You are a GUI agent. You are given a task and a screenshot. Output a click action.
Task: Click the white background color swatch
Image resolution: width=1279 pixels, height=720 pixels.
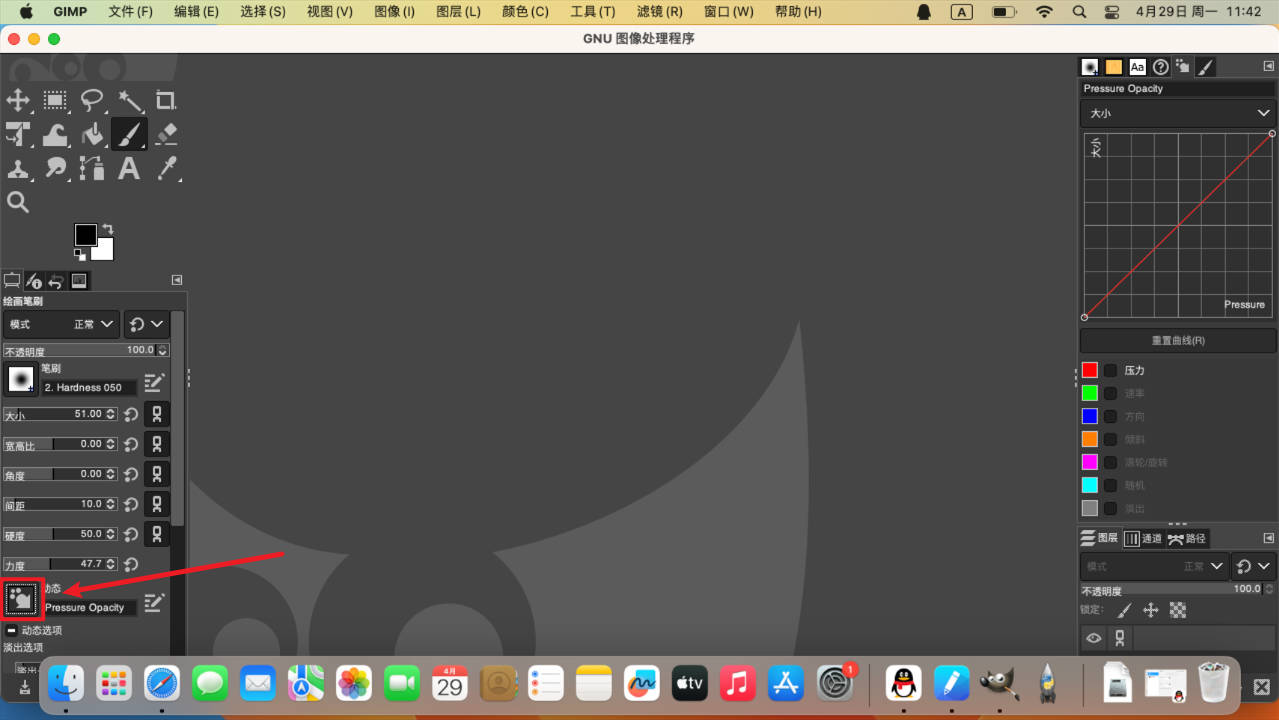[x=106, y=251]
